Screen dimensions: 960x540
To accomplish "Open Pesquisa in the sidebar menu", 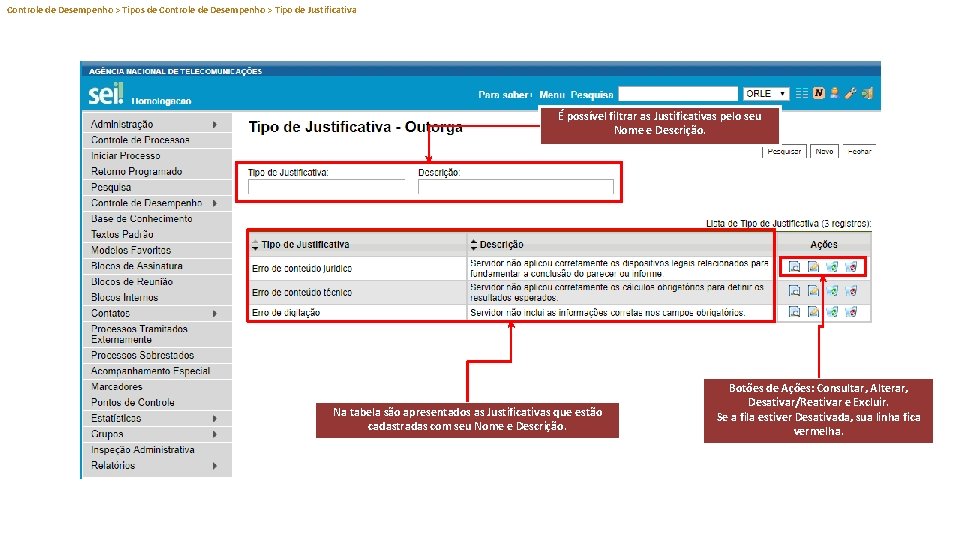I will pos(157,187).
